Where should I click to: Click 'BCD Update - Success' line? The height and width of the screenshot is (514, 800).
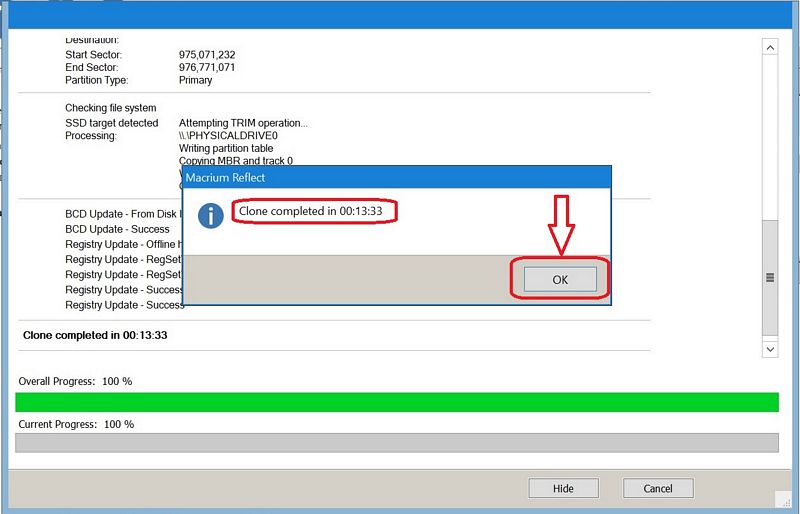(117, 229)
